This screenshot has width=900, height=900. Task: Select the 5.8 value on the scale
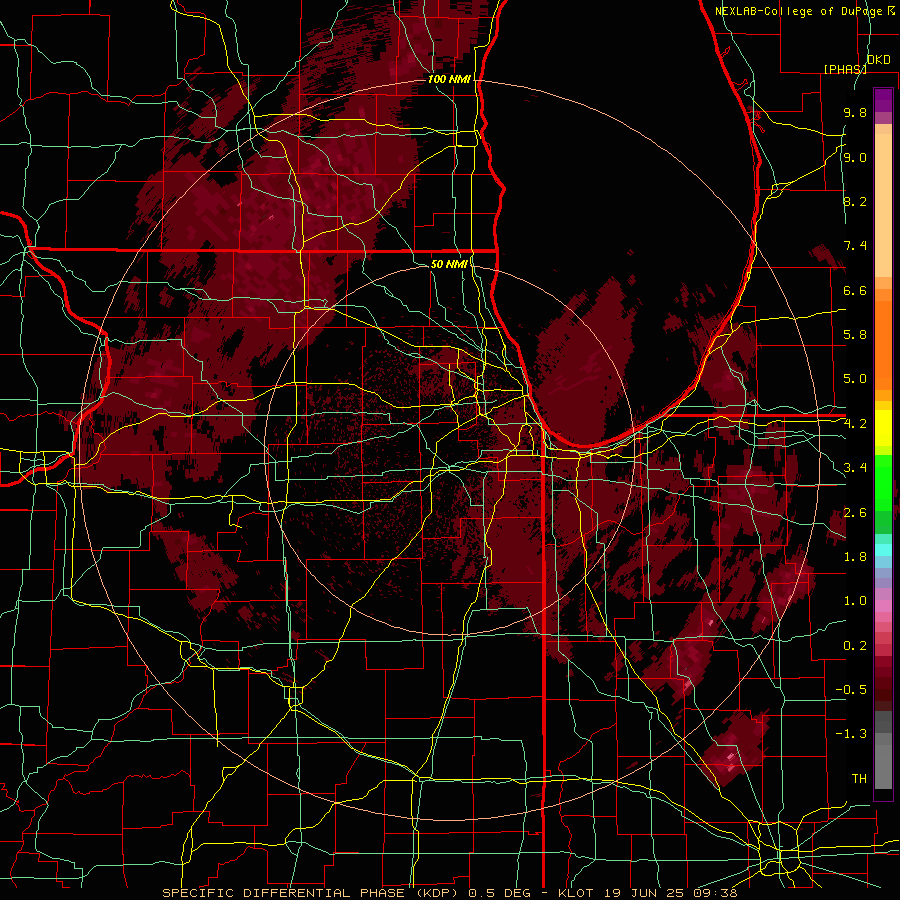coord(855,335)
